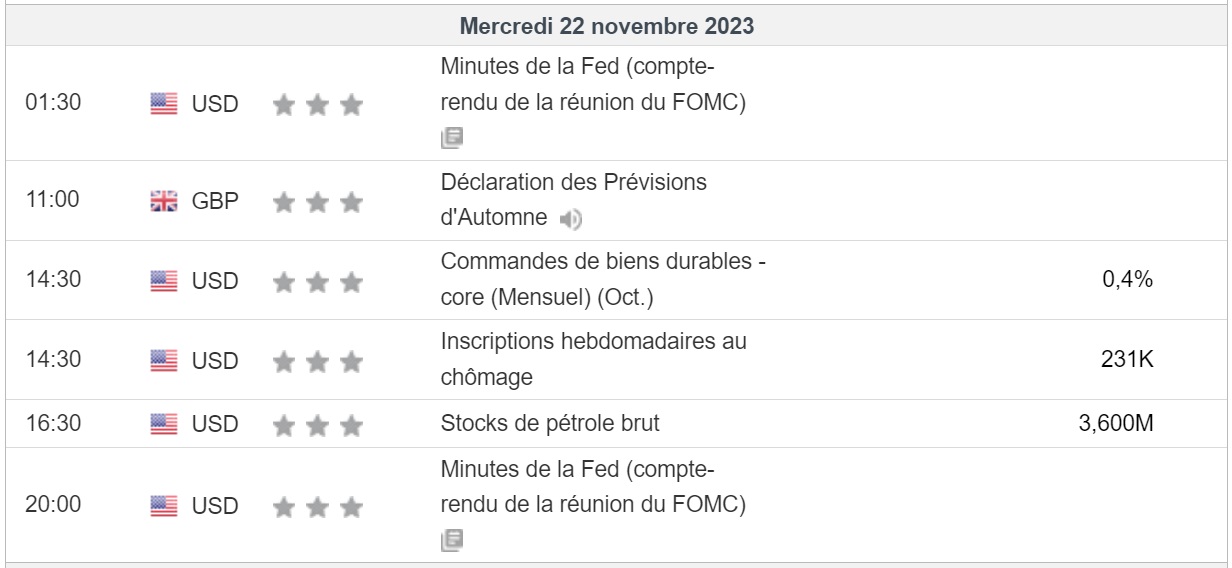Open Inscriptions hebdomadaires au chômage event
The height and width of the screenshot is (568, 1232).
point(593,343)
